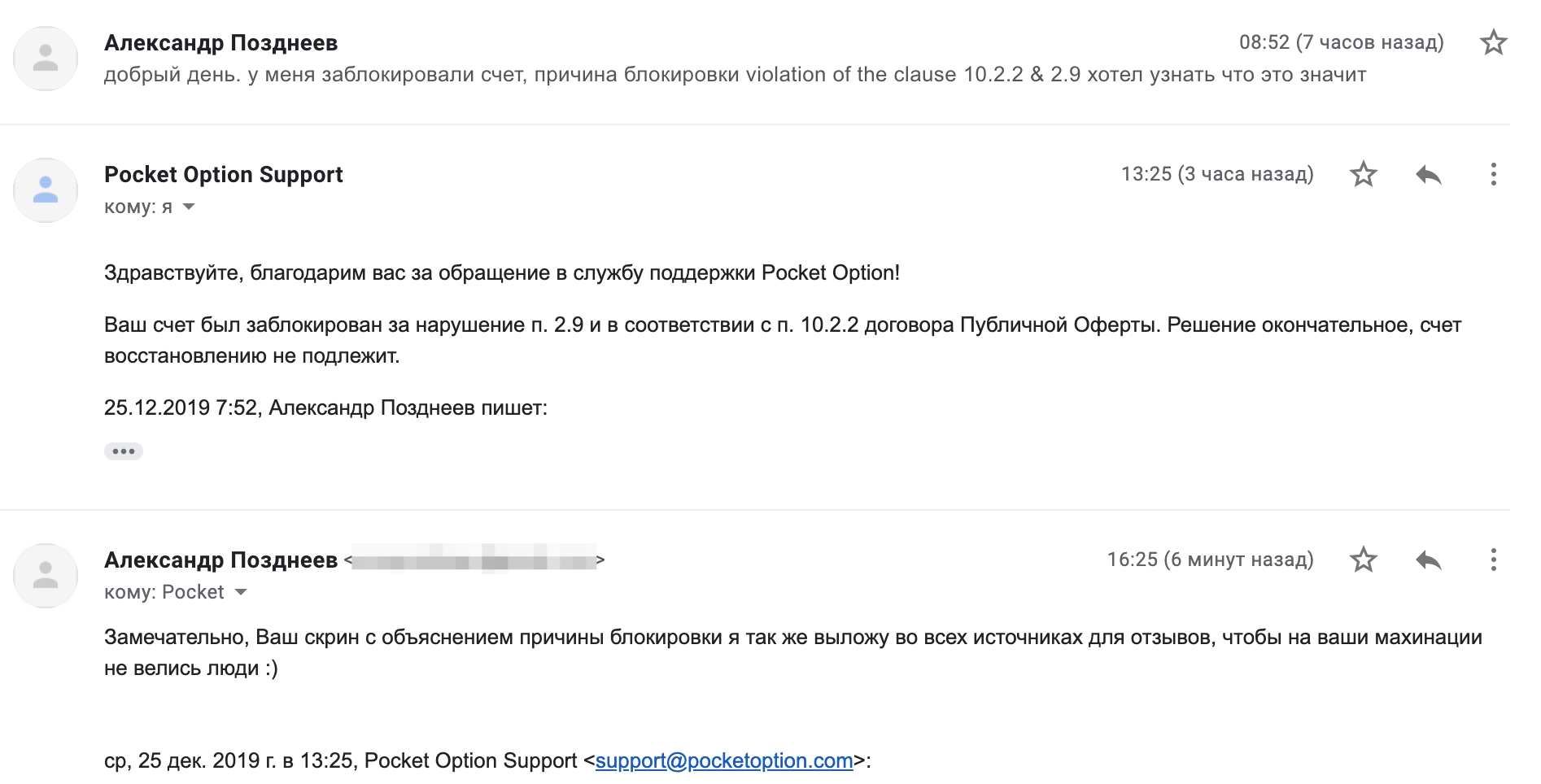Expand recipient details next to "кому: Pocket"

pyautogui.click(x=241, y=592)
